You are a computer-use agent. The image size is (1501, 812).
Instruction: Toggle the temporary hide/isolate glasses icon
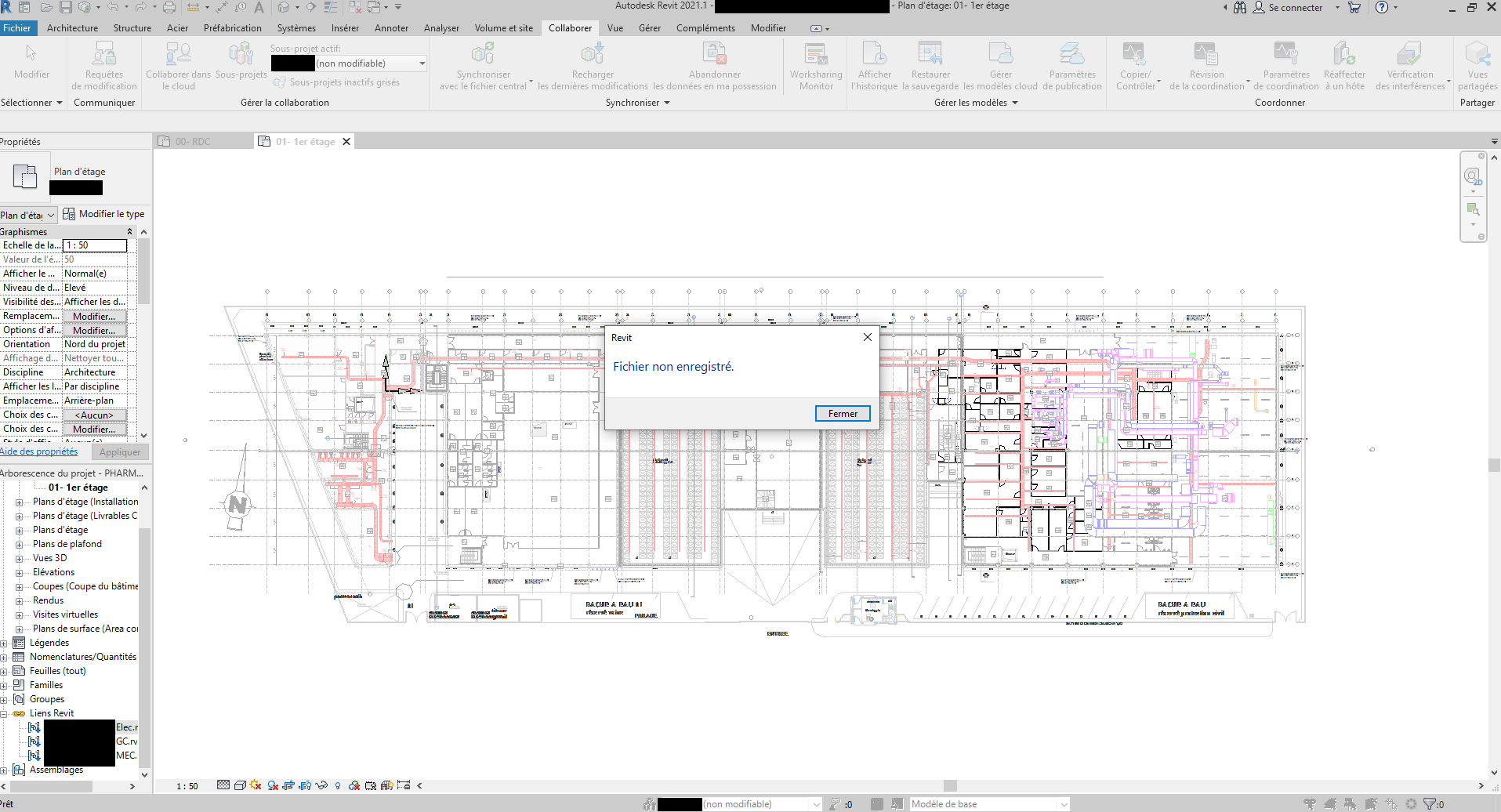tap(321, 785)
